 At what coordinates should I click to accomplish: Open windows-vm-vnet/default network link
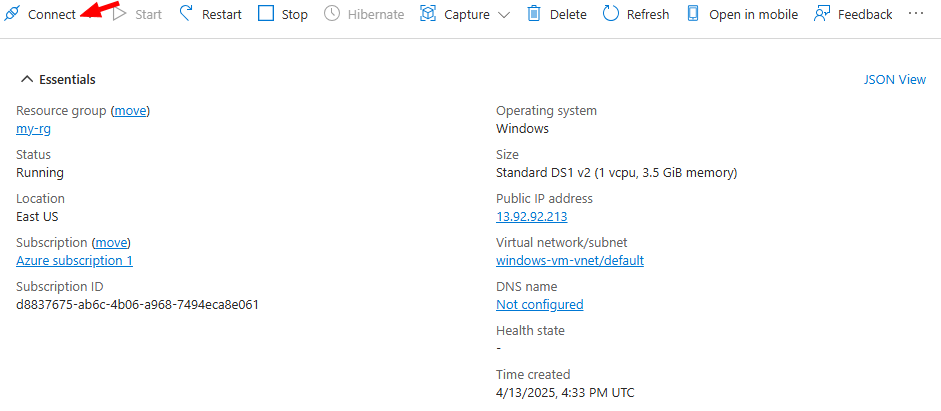coord(570,260)
